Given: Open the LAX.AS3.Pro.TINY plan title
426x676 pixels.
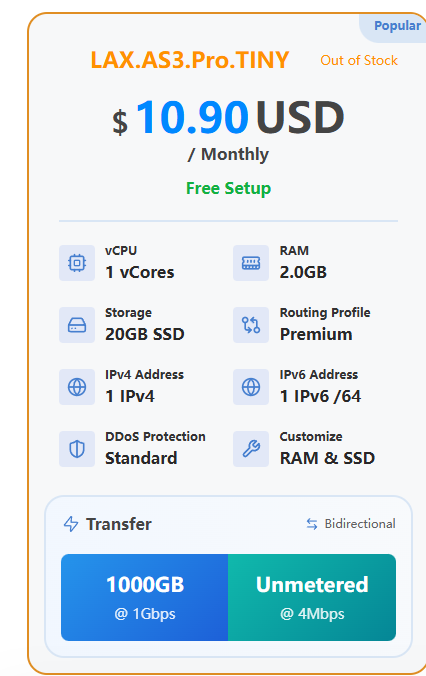Looking at the screenshot, I should [190, 60].
